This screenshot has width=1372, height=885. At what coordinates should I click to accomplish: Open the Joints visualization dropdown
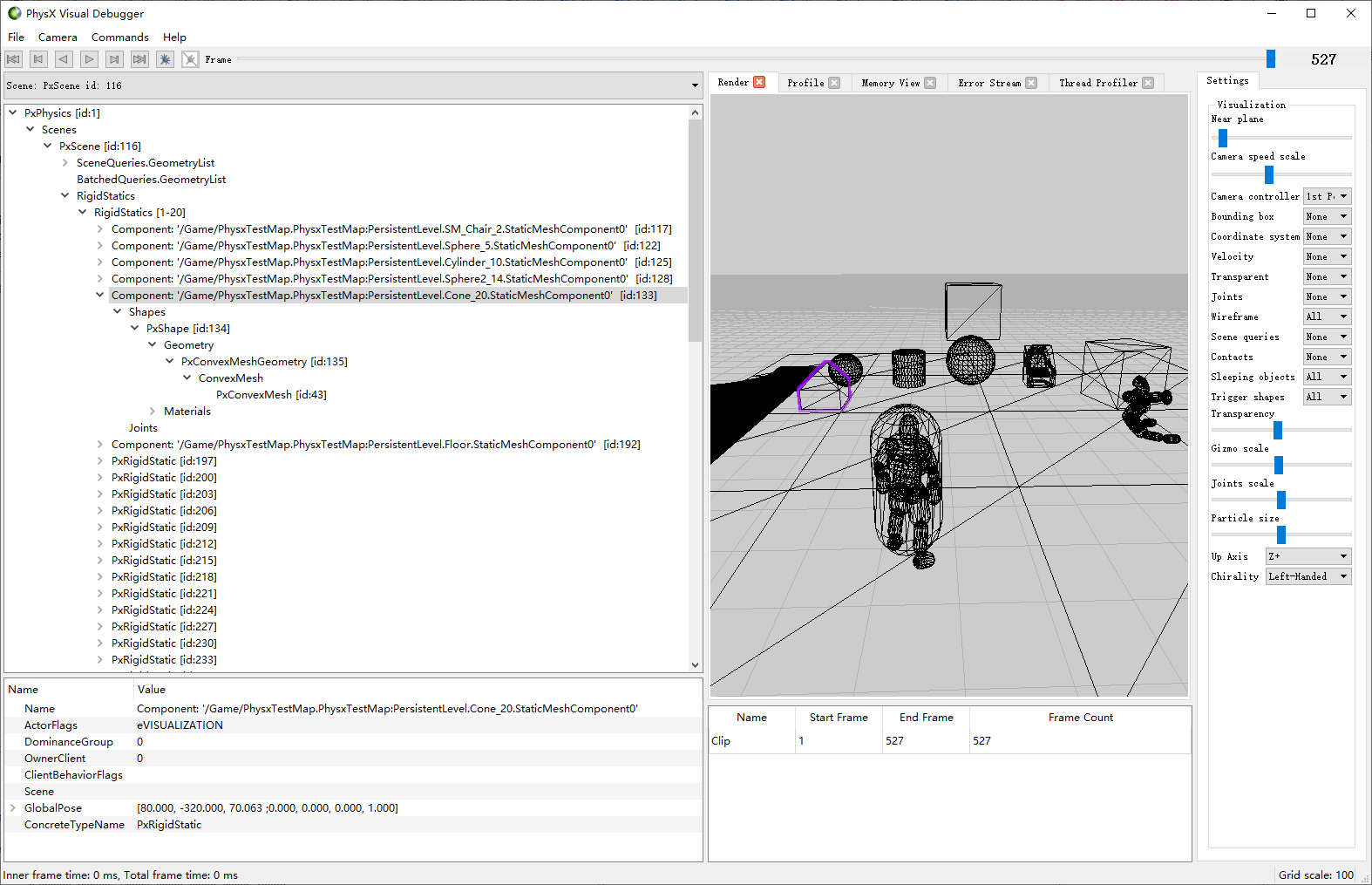click(x=1328, y=296)
